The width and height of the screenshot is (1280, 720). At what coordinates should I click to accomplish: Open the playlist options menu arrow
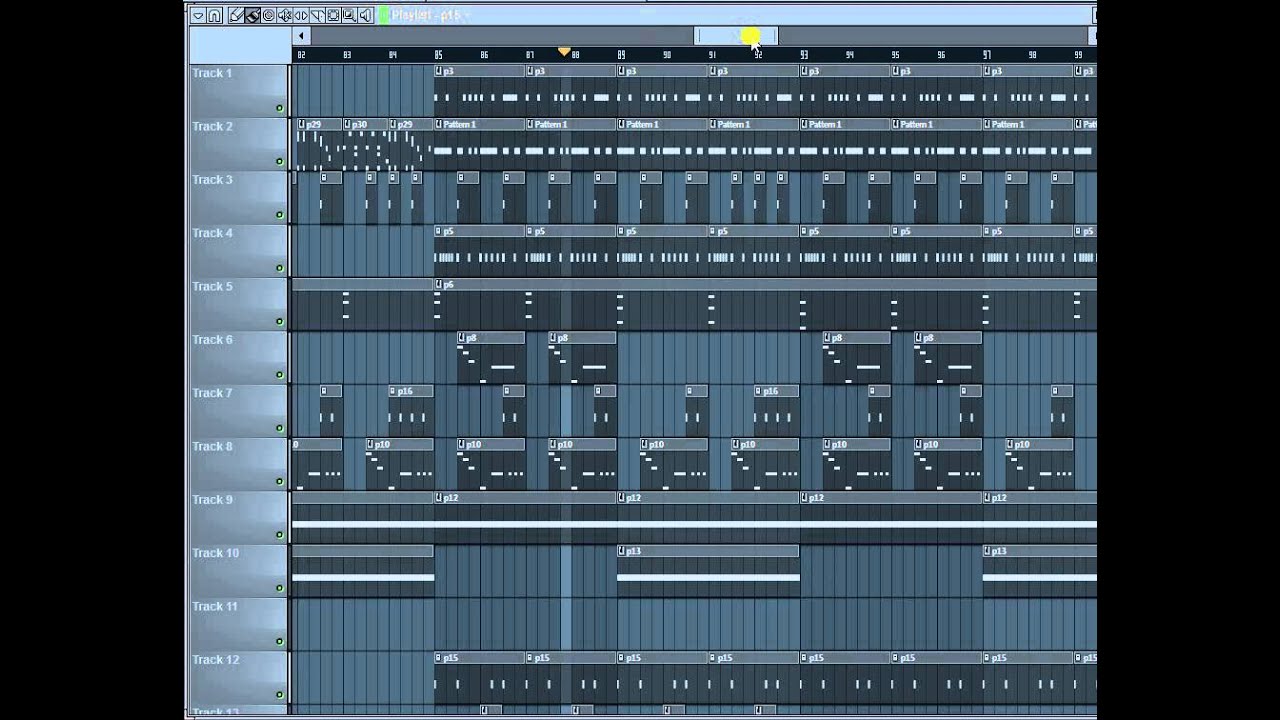tap(198, 15)
